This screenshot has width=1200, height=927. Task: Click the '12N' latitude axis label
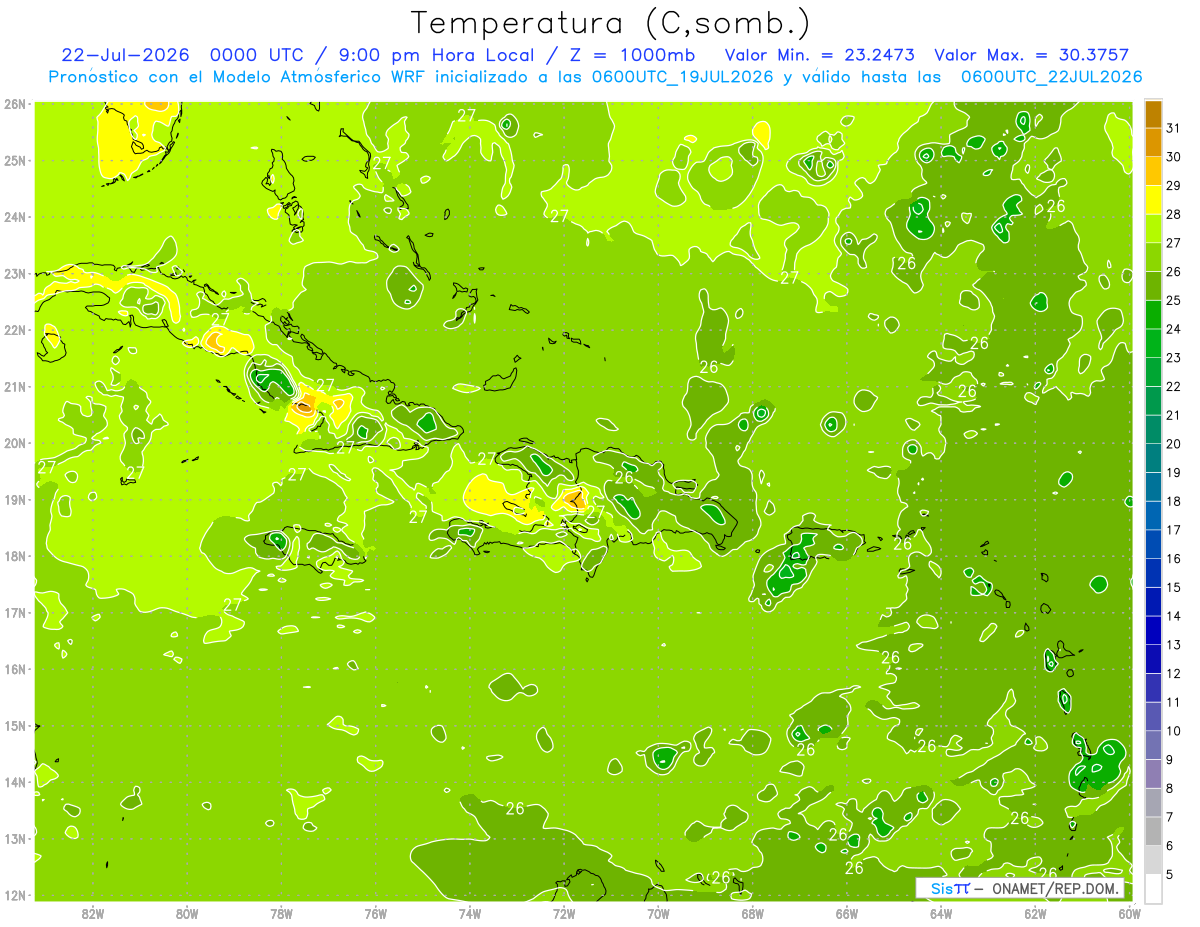tap(15, 895)
